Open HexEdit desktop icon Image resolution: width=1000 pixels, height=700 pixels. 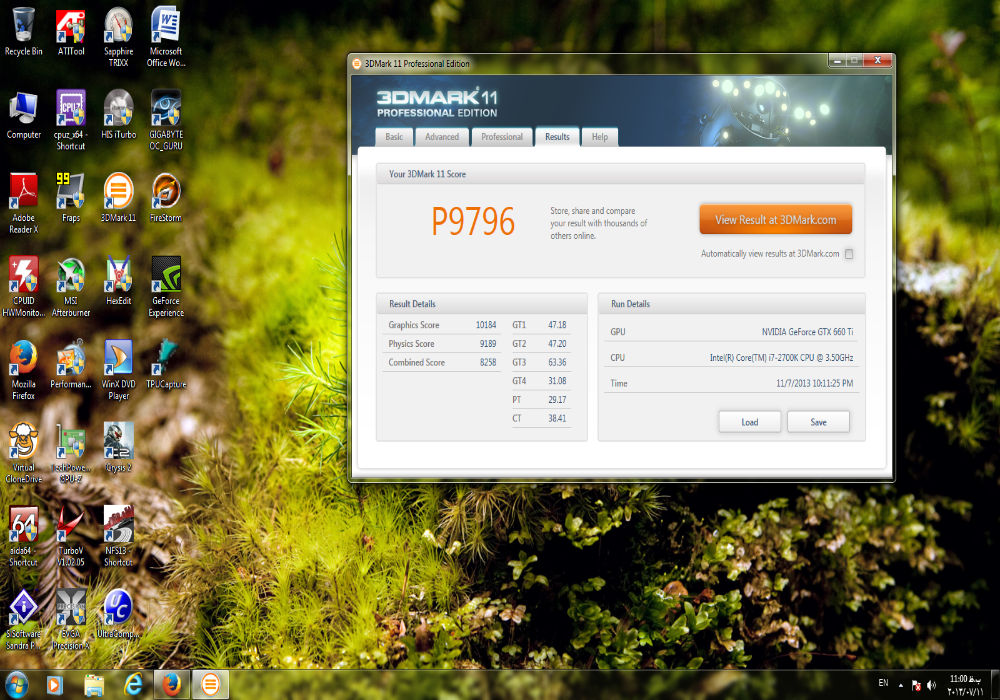(119, 281)
